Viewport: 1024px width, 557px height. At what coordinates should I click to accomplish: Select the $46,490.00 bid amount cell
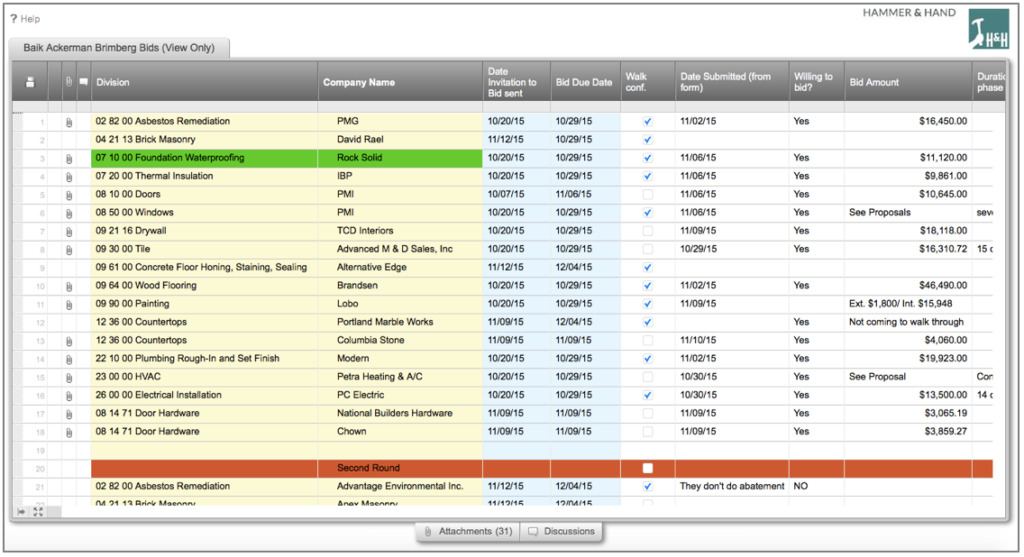(908, 285)
